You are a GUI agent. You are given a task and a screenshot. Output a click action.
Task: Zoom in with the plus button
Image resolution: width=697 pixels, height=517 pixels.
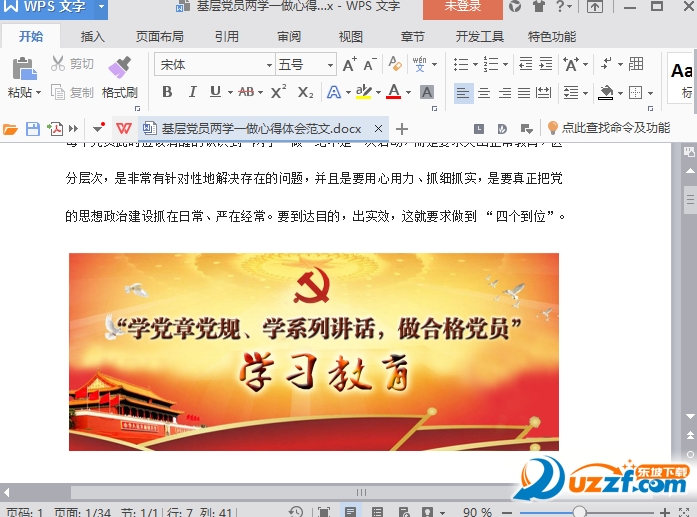(665, 513)
